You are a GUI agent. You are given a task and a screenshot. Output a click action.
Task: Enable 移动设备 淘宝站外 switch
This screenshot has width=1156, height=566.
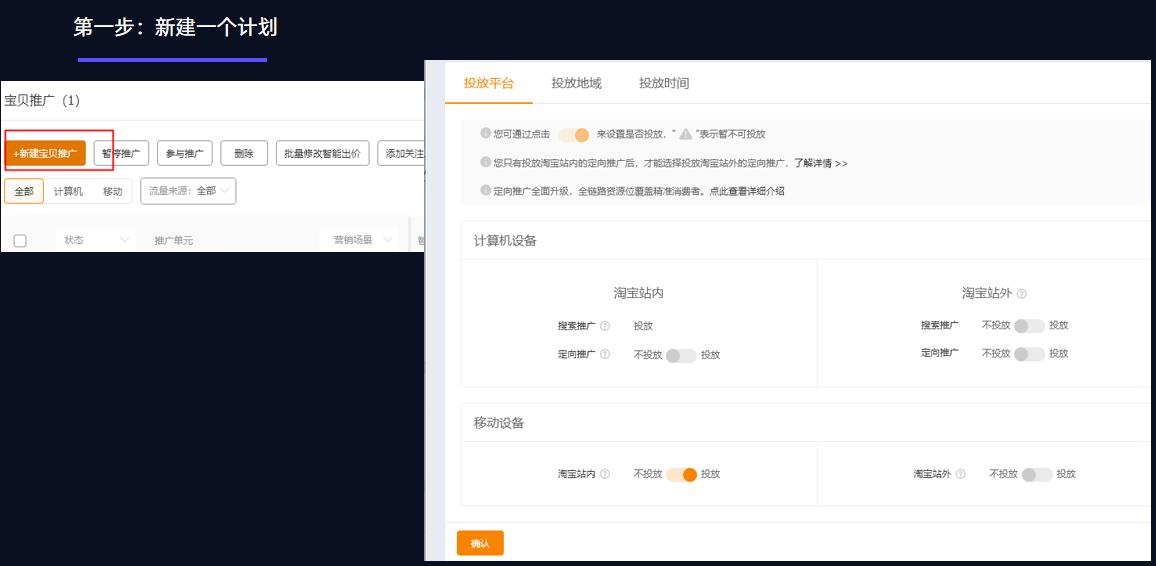pyautogui.click(x=1037, y=475)
